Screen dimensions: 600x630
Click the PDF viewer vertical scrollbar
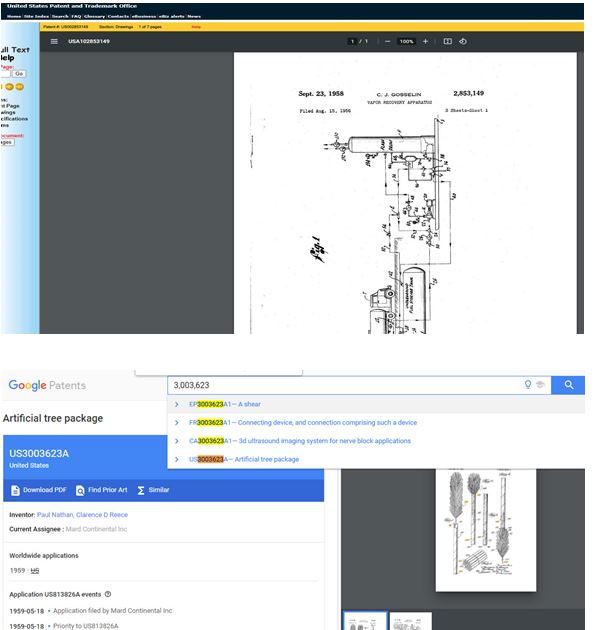pos(580,193)
